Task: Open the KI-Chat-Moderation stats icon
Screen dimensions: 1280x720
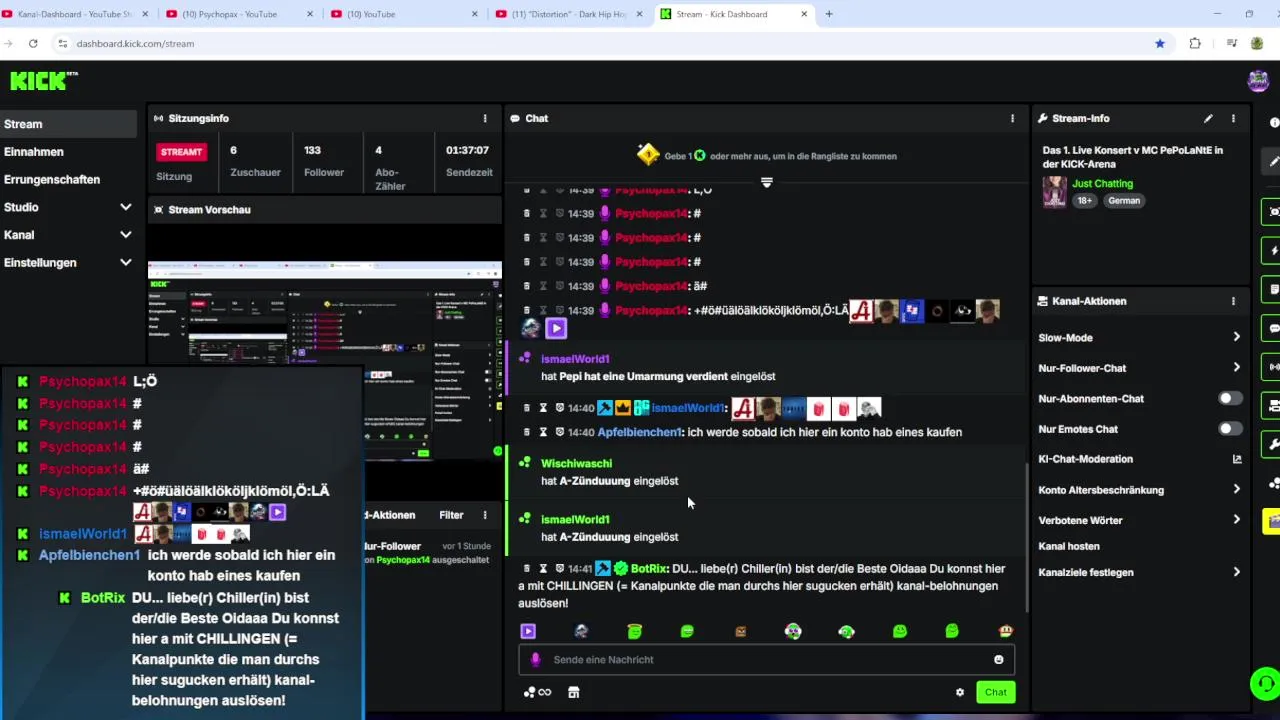Action: (1237, 459)
